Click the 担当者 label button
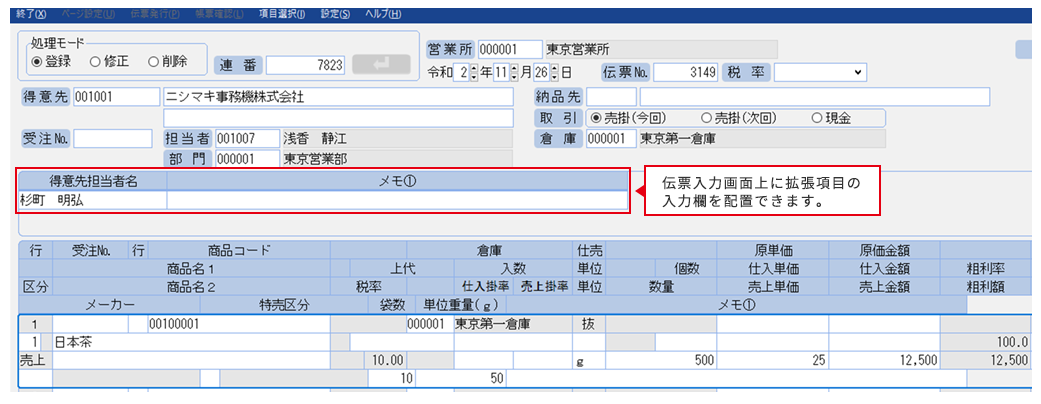Viewport: 1041px width, 404px height. point(188,138)
